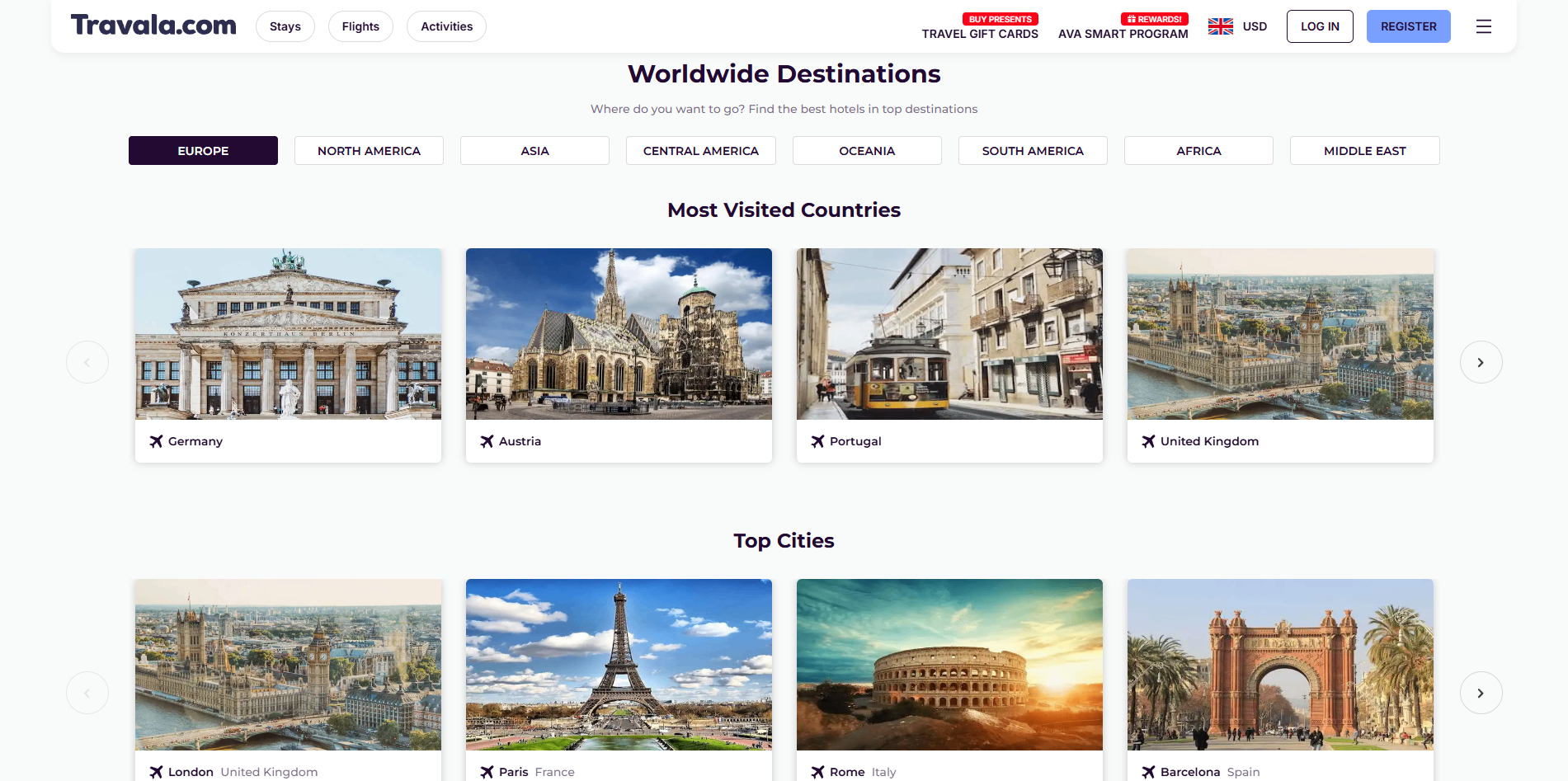
Task: Select the OCEANIA destinations tab
Action: pos(866,150)
